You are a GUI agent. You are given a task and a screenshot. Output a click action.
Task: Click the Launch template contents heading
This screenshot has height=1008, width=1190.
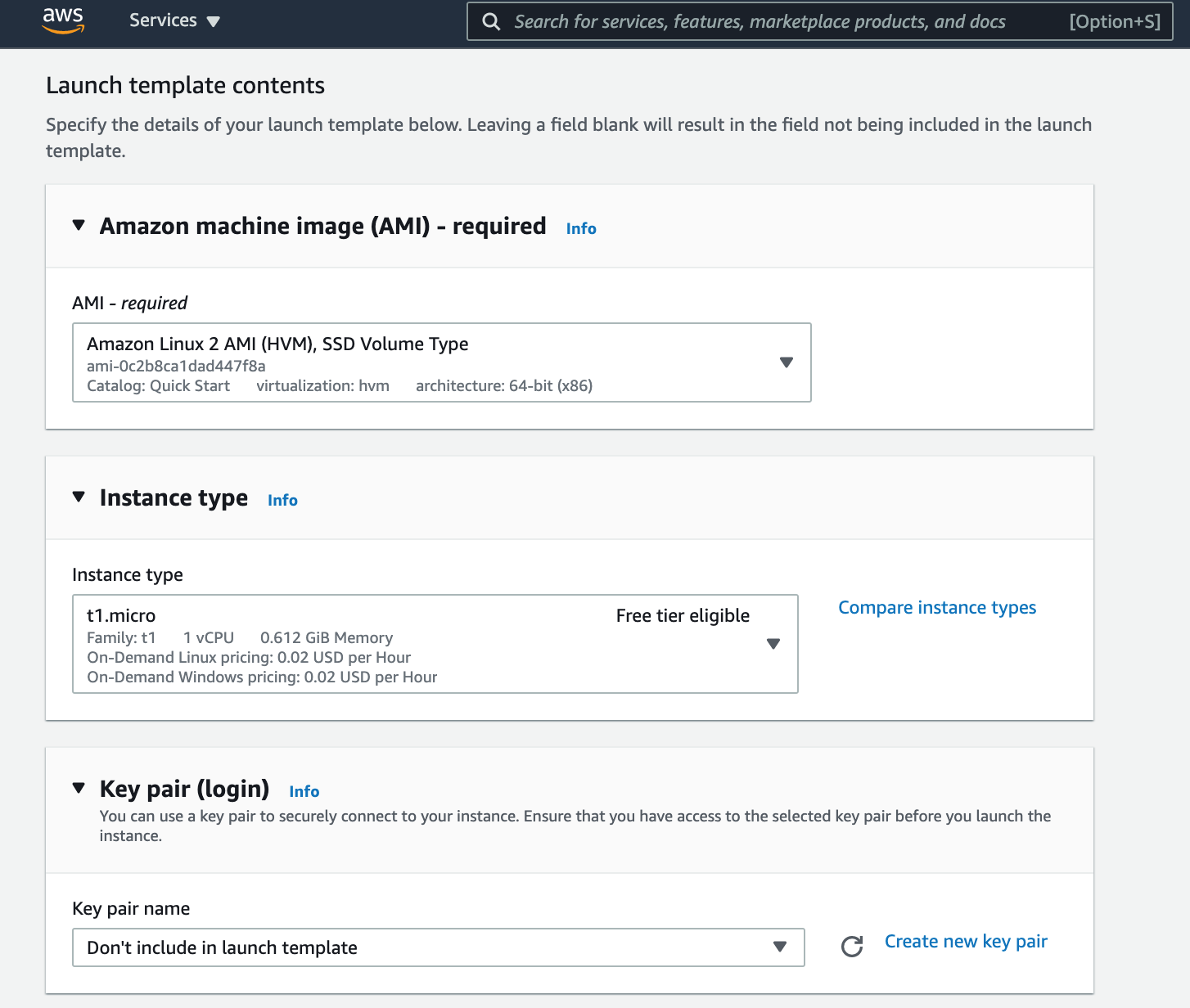[185, 85]
